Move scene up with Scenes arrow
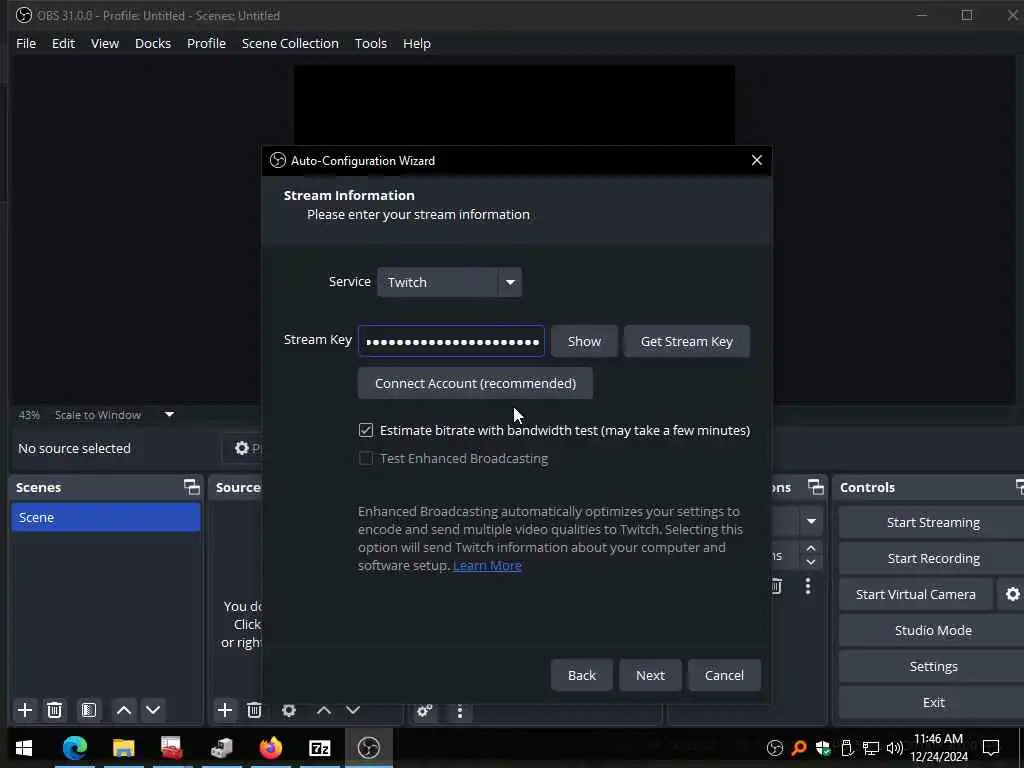This screenshot has width=1024, height=768. (123, 710)
